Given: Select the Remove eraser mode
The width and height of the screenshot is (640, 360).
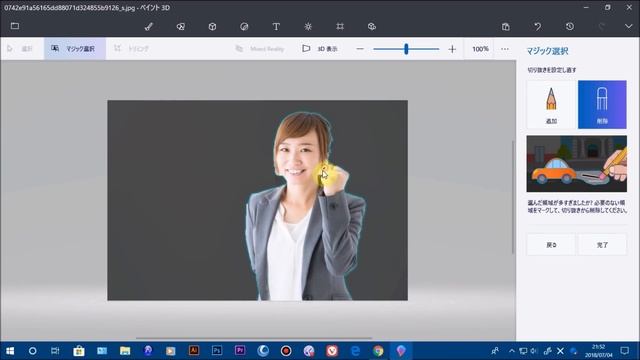Looking at the screenshot, I should [x=602, y=104].
